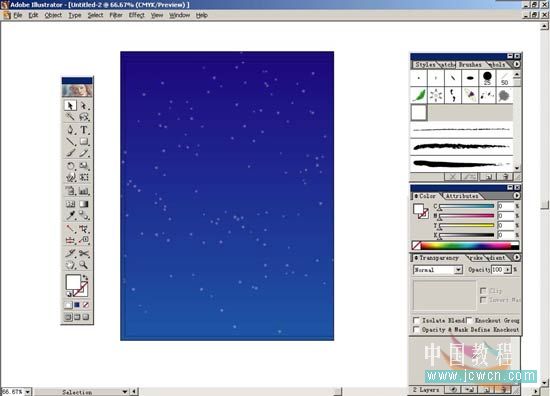Select the Direct Selection tool
Viewport: 550px width, 396px height.
tap(84, 105)
